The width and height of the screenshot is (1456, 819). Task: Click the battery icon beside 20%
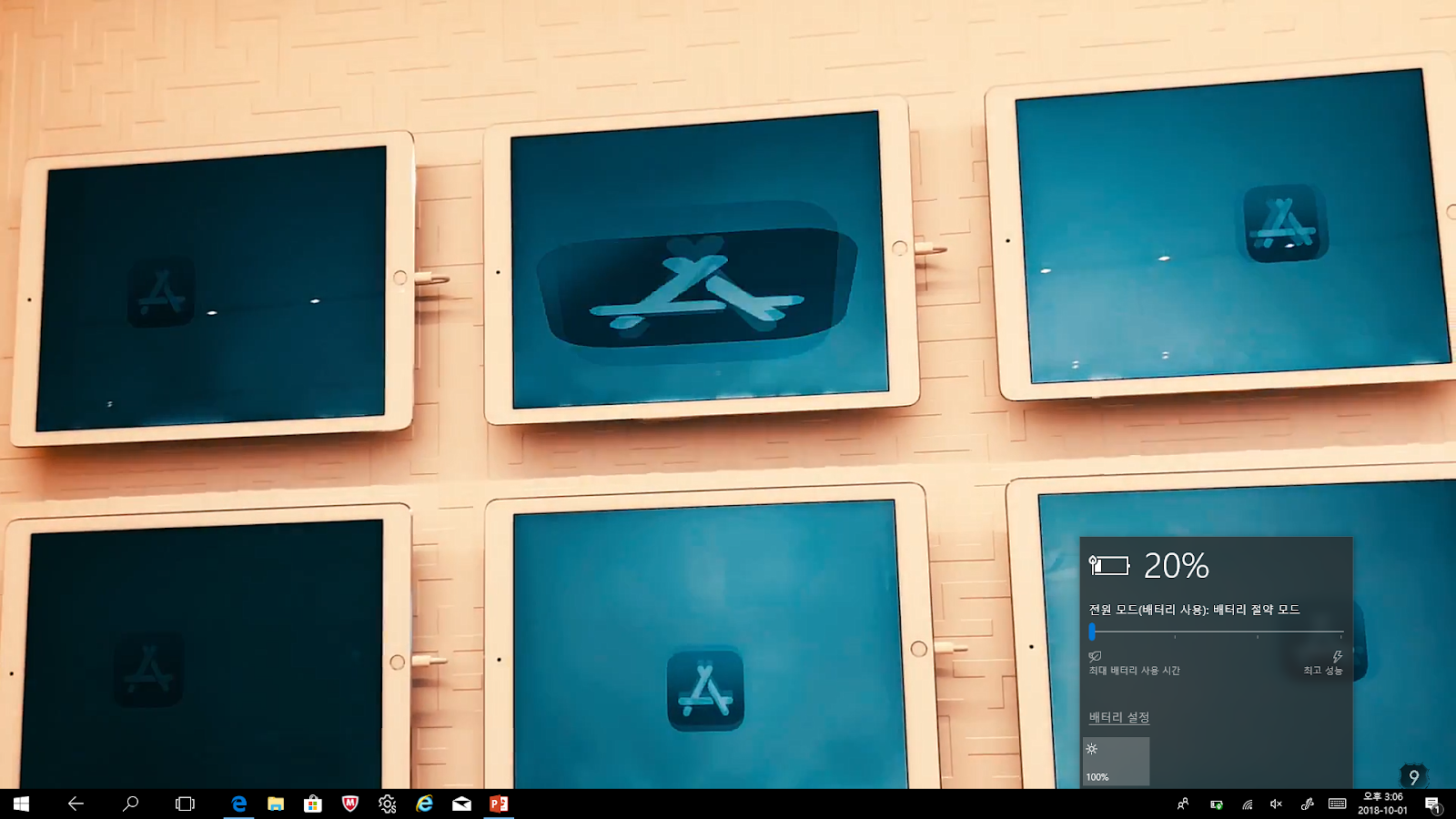[x=1109, y=566]
